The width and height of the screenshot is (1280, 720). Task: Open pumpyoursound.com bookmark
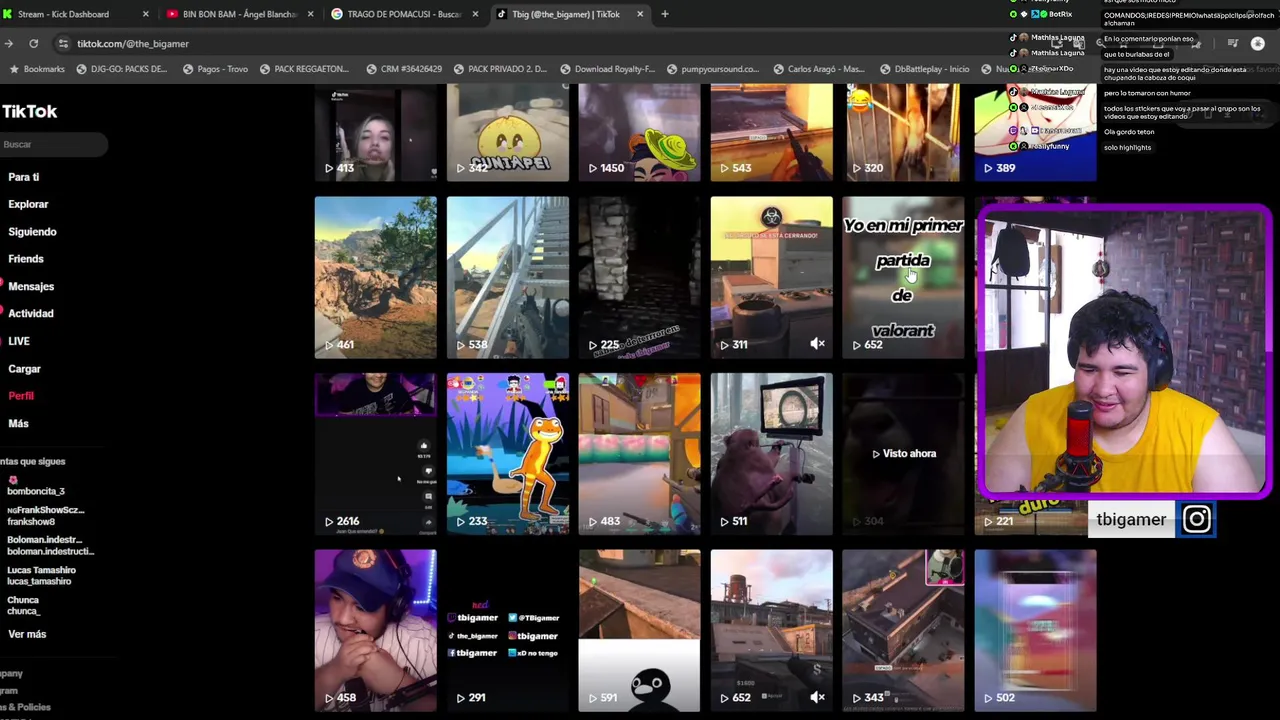pyautogui.click(x=712, y=69)
